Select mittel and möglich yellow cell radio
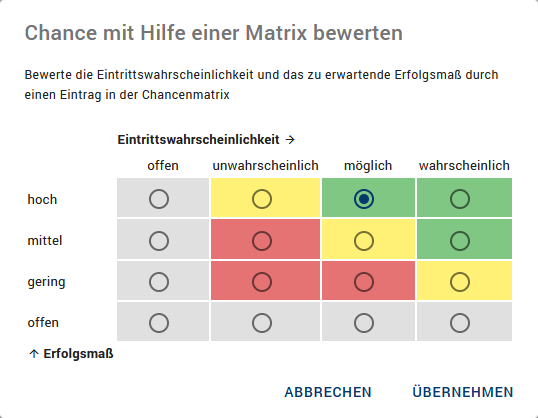The width and height of the screenshot is (538, 418). coord(364,241)
